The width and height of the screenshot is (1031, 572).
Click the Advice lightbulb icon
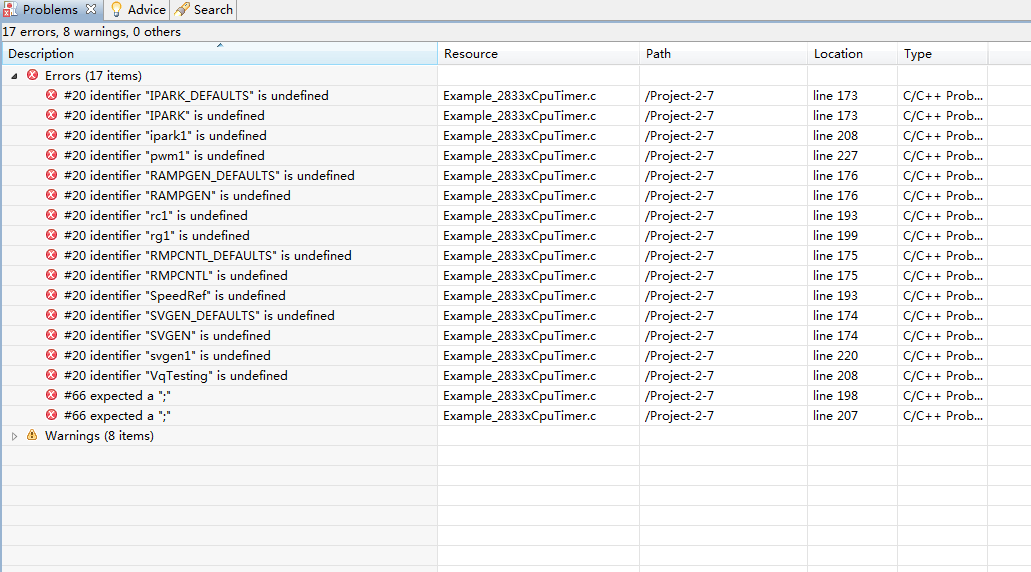coord(116,10)
